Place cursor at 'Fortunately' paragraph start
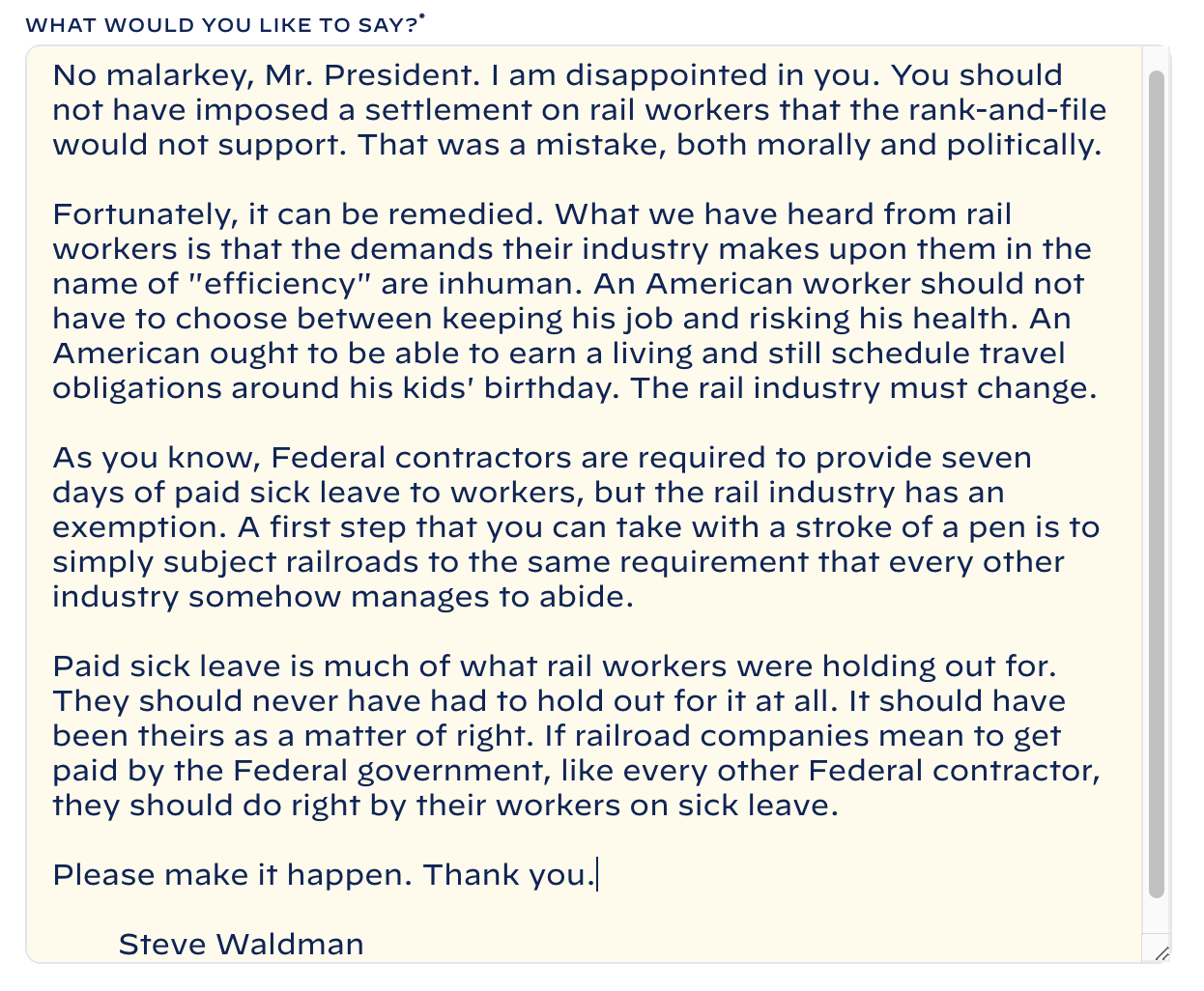 [x=54, y=214]
